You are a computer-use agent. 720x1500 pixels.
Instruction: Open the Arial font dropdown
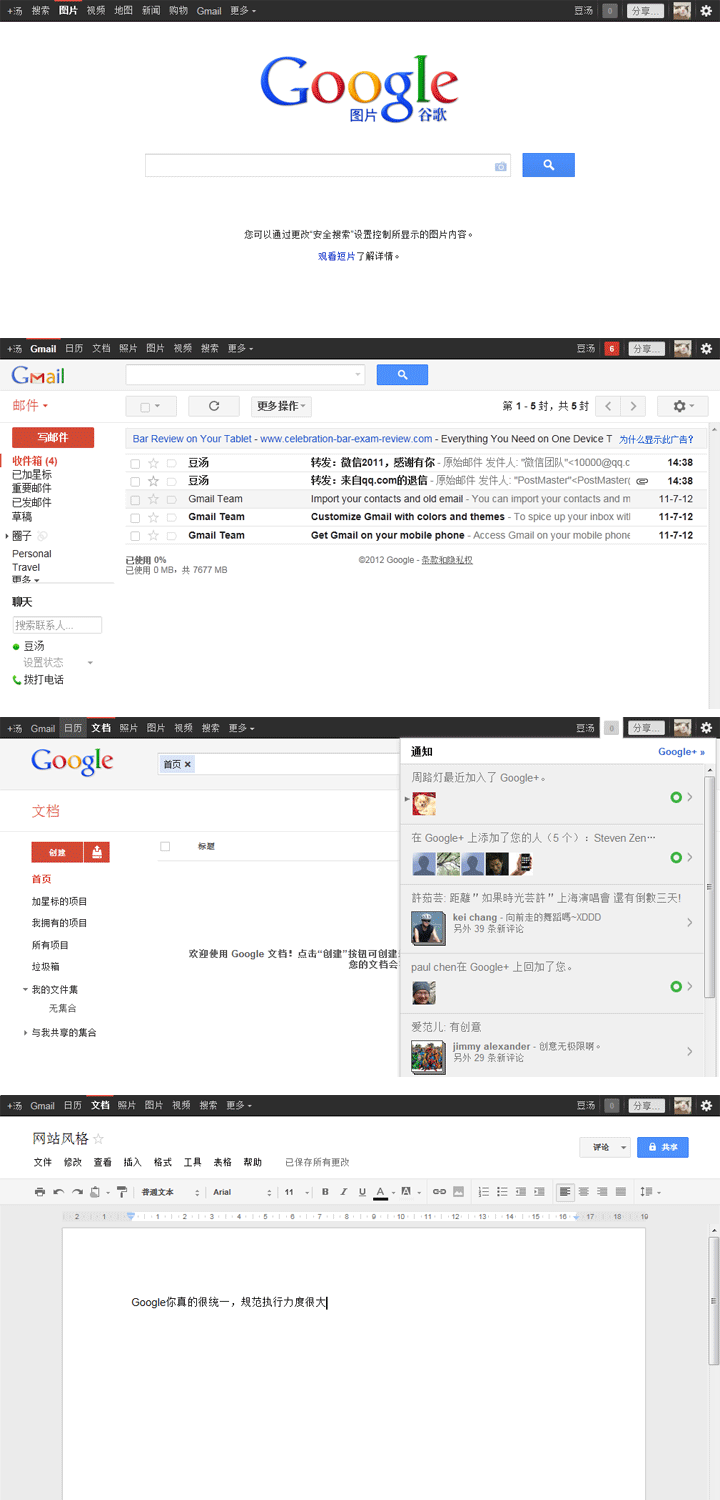tap(242, 1192)
